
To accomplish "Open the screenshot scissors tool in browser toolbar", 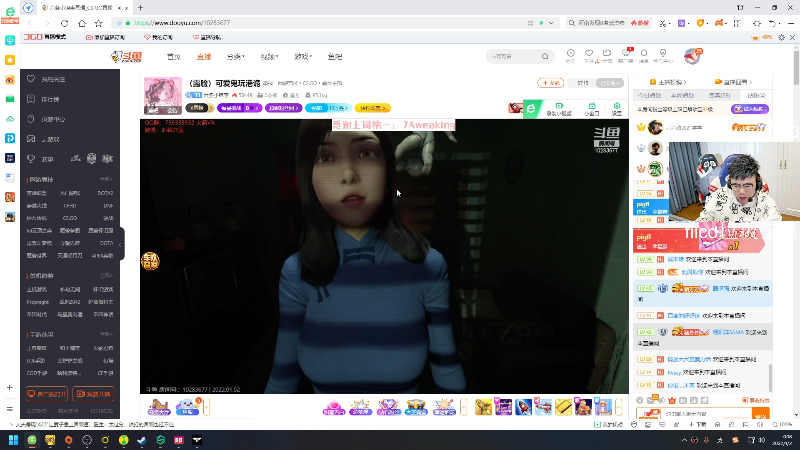I will 662,23.
